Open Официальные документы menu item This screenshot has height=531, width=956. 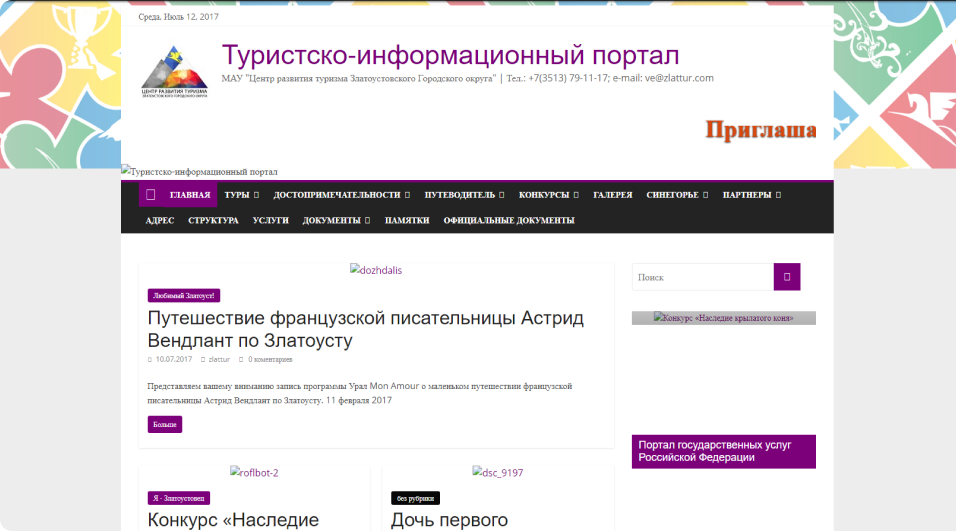click(509, 220)
